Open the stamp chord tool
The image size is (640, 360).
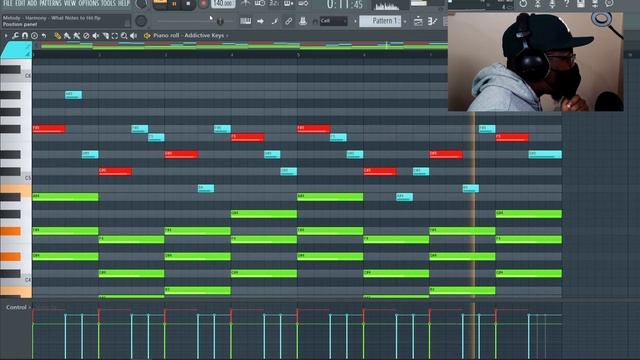pyautogui.click(x=34, y=36)
